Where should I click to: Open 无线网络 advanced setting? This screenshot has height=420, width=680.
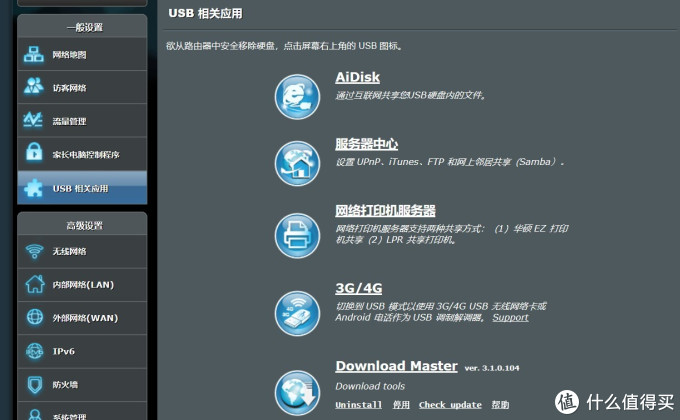(82, 251)
